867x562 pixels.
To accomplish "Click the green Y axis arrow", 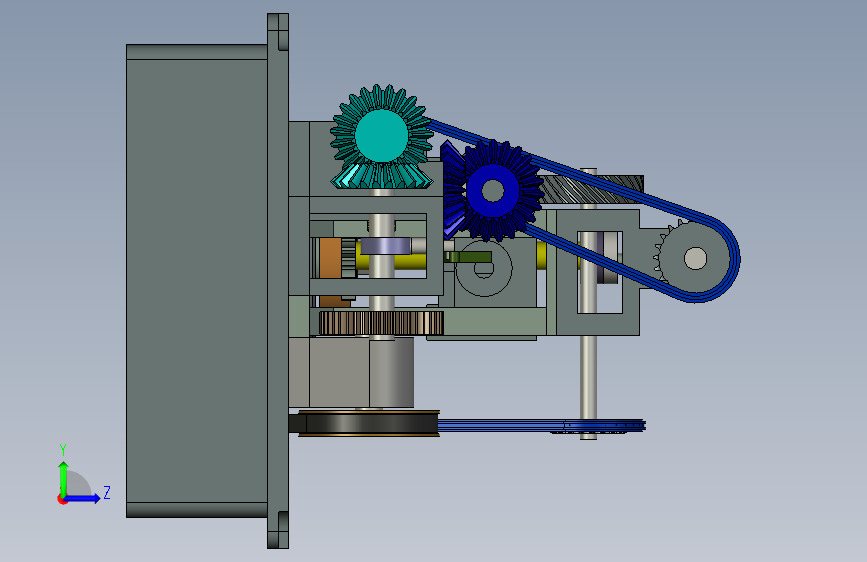I will tap(64, 479).
